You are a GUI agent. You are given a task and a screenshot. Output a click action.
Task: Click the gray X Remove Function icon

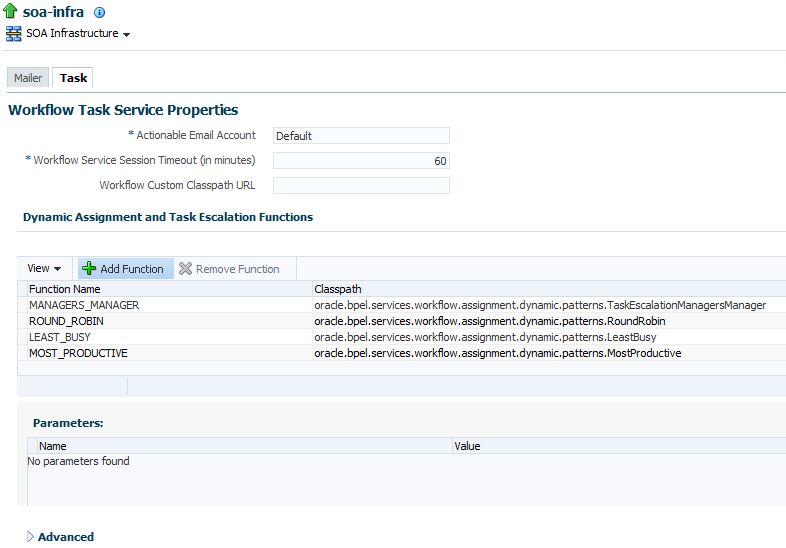click(x=185, y=269)
